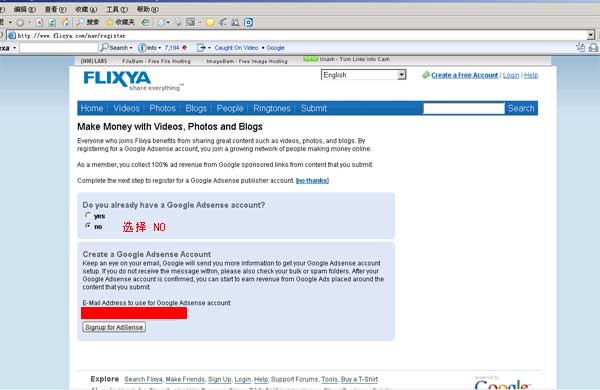
Task: Click the green globe icon beside 收藏夹
Action: [145, 22]
